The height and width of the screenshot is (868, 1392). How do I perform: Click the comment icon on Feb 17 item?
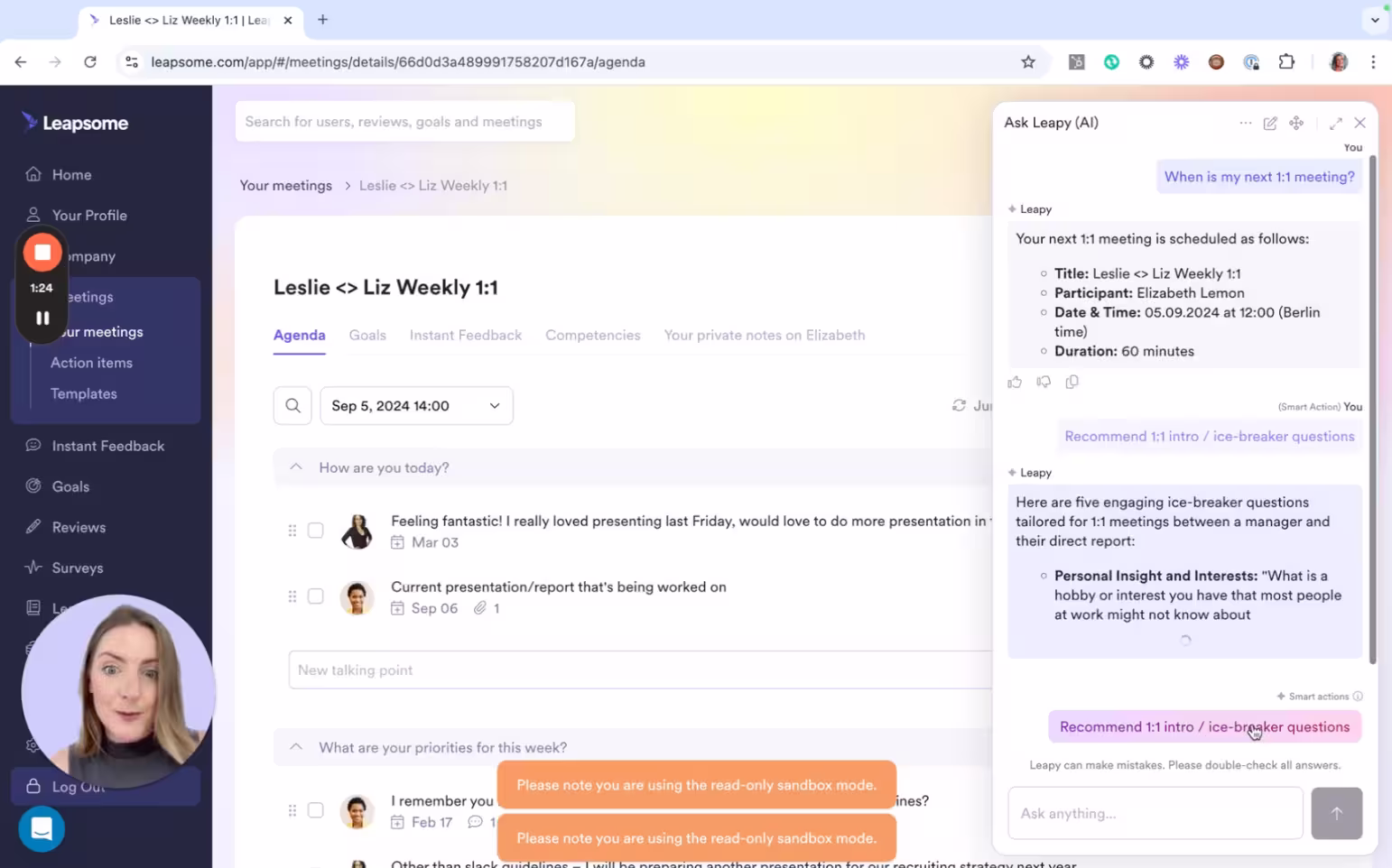pyautogui.click(x=475, y=822)
